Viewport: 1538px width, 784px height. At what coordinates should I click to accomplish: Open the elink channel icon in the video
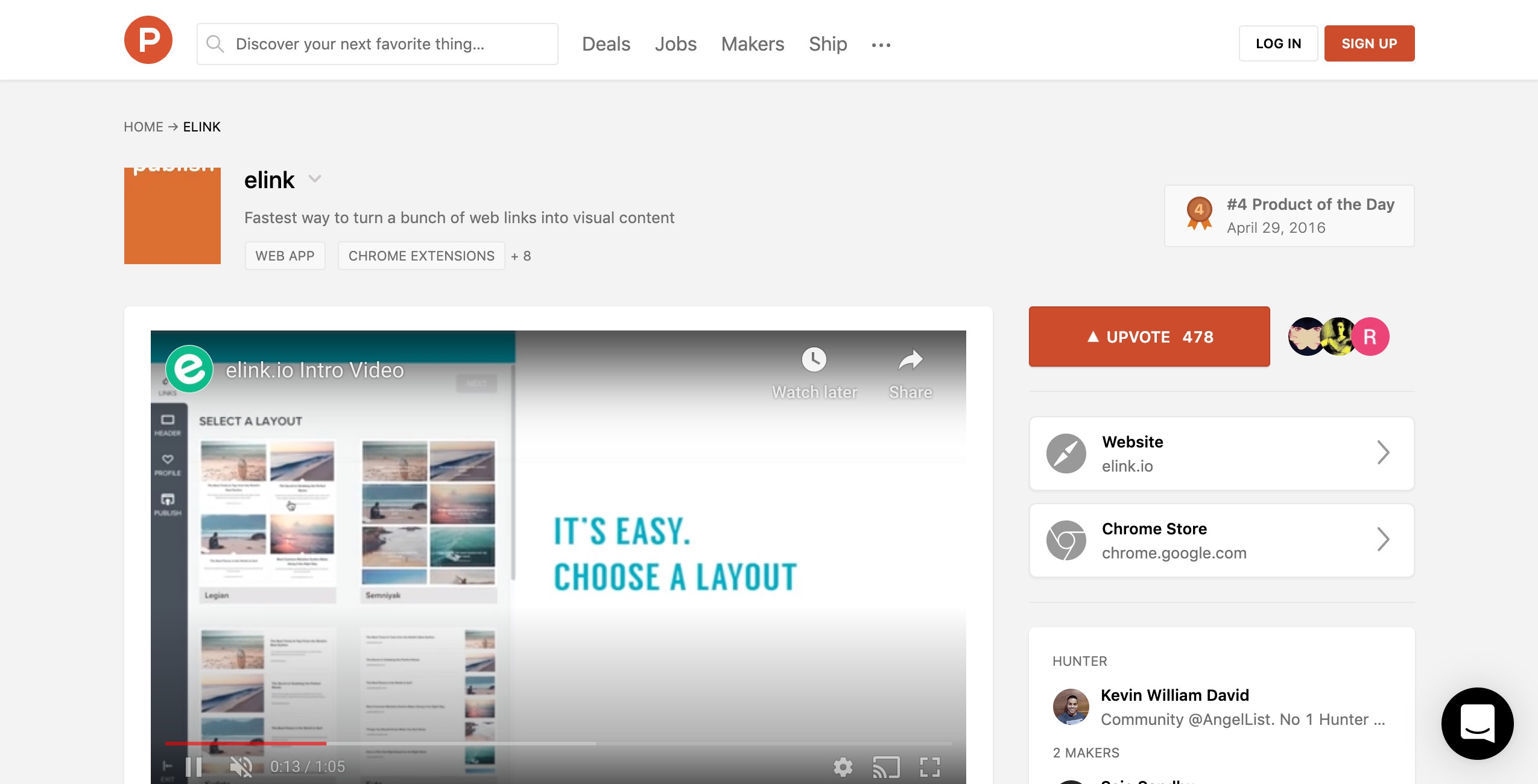(189, 369)
